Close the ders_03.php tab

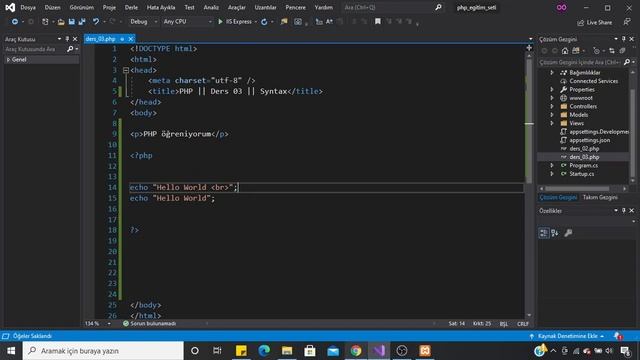click(x=131, y=39)
